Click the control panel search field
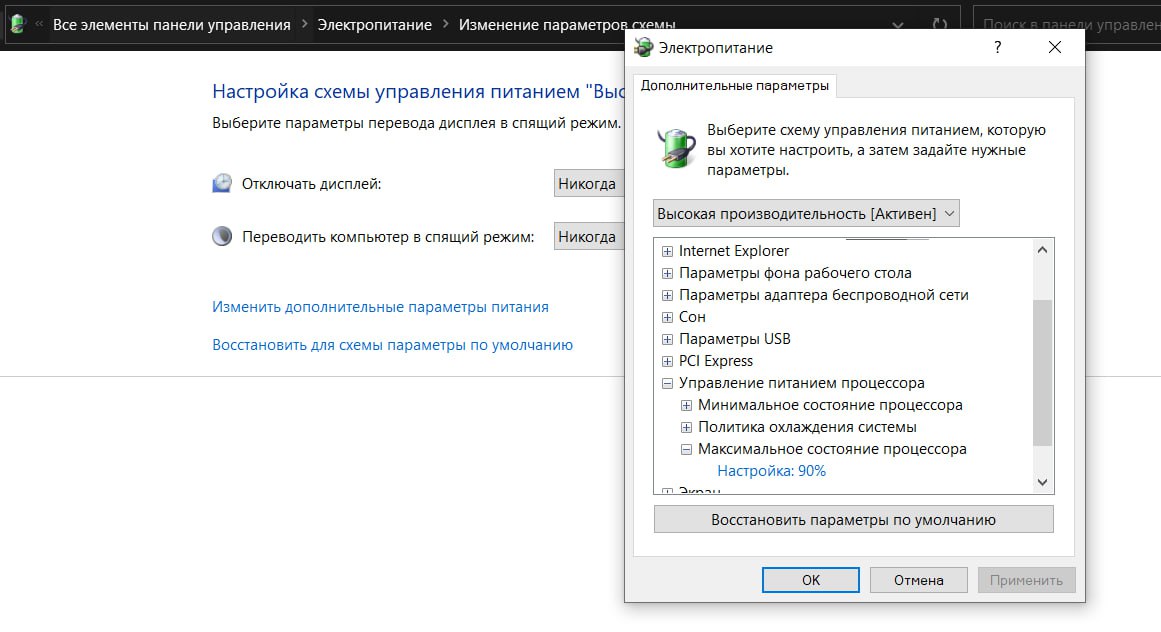The height and width of the screenshot is (632, 1161). point(1065,24)
